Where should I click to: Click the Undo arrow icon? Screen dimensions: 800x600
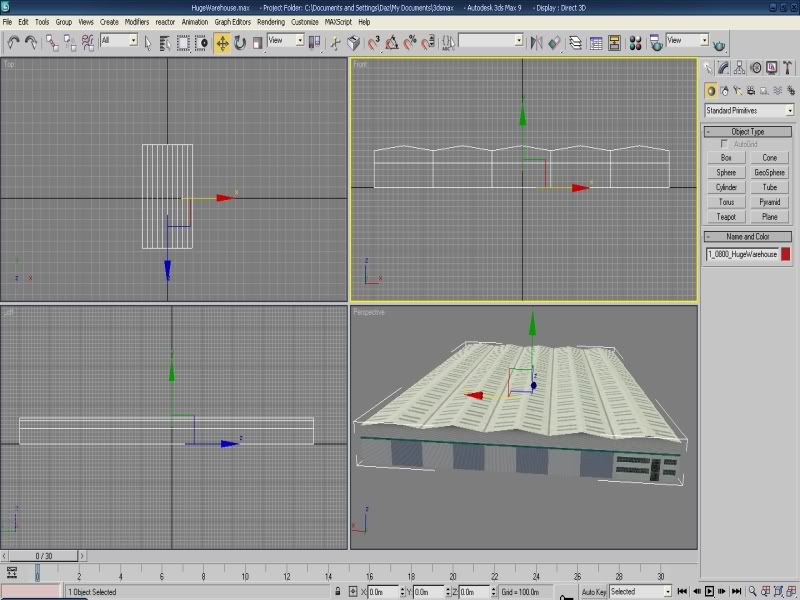tap(14, 42)
